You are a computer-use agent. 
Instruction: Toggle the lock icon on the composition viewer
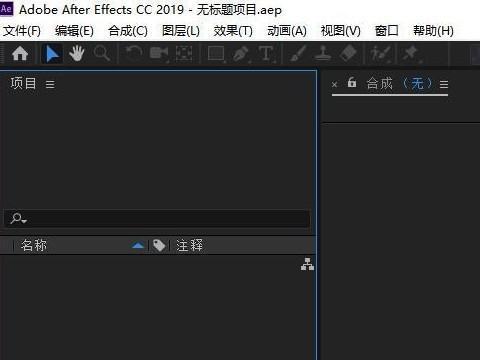(352, 82)
